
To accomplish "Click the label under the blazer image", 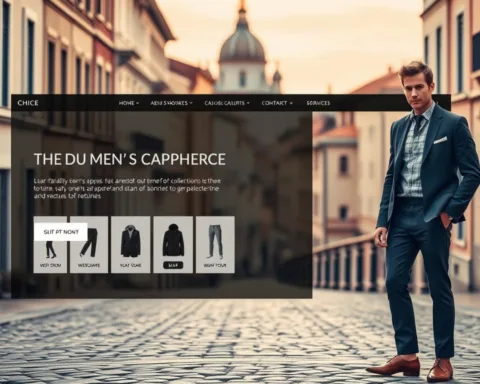I will [130, 265].
